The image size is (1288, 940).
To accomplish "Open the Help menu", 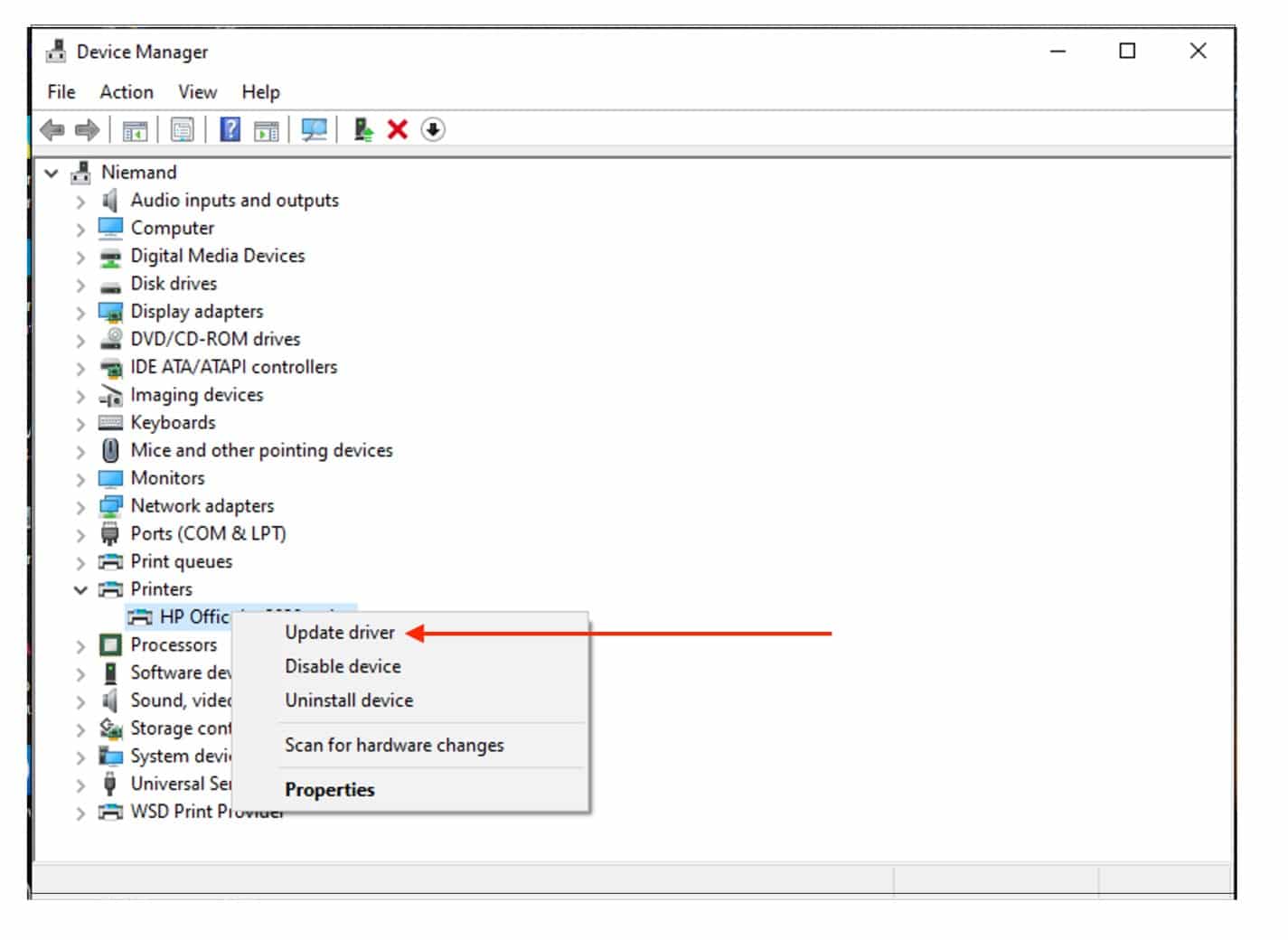I will [260, 92].
